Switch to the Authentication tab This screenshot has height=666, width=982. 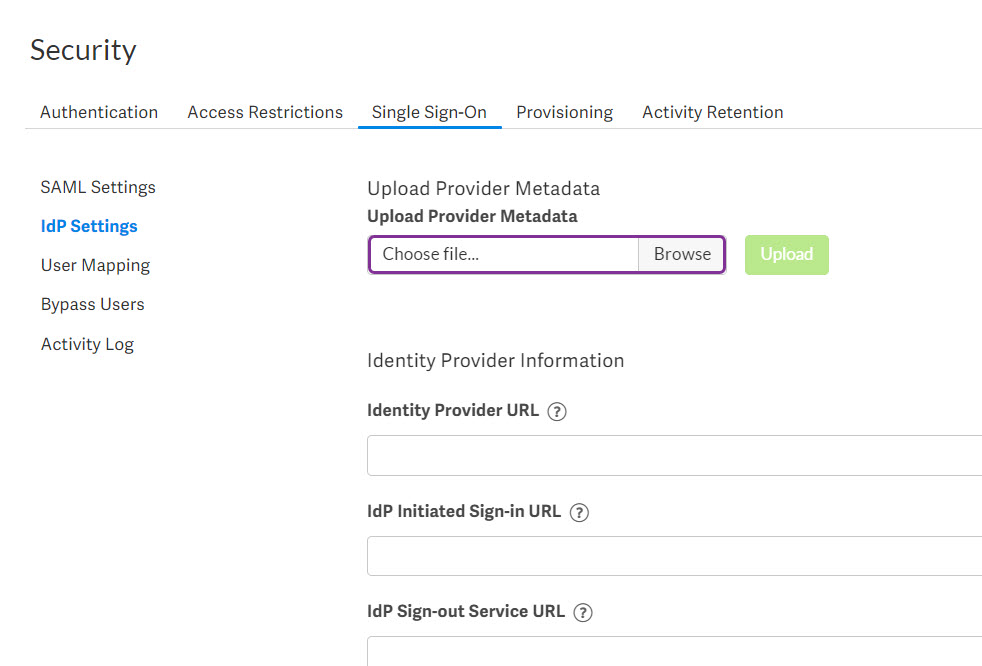pyautogui.click(x=99, y=112)
